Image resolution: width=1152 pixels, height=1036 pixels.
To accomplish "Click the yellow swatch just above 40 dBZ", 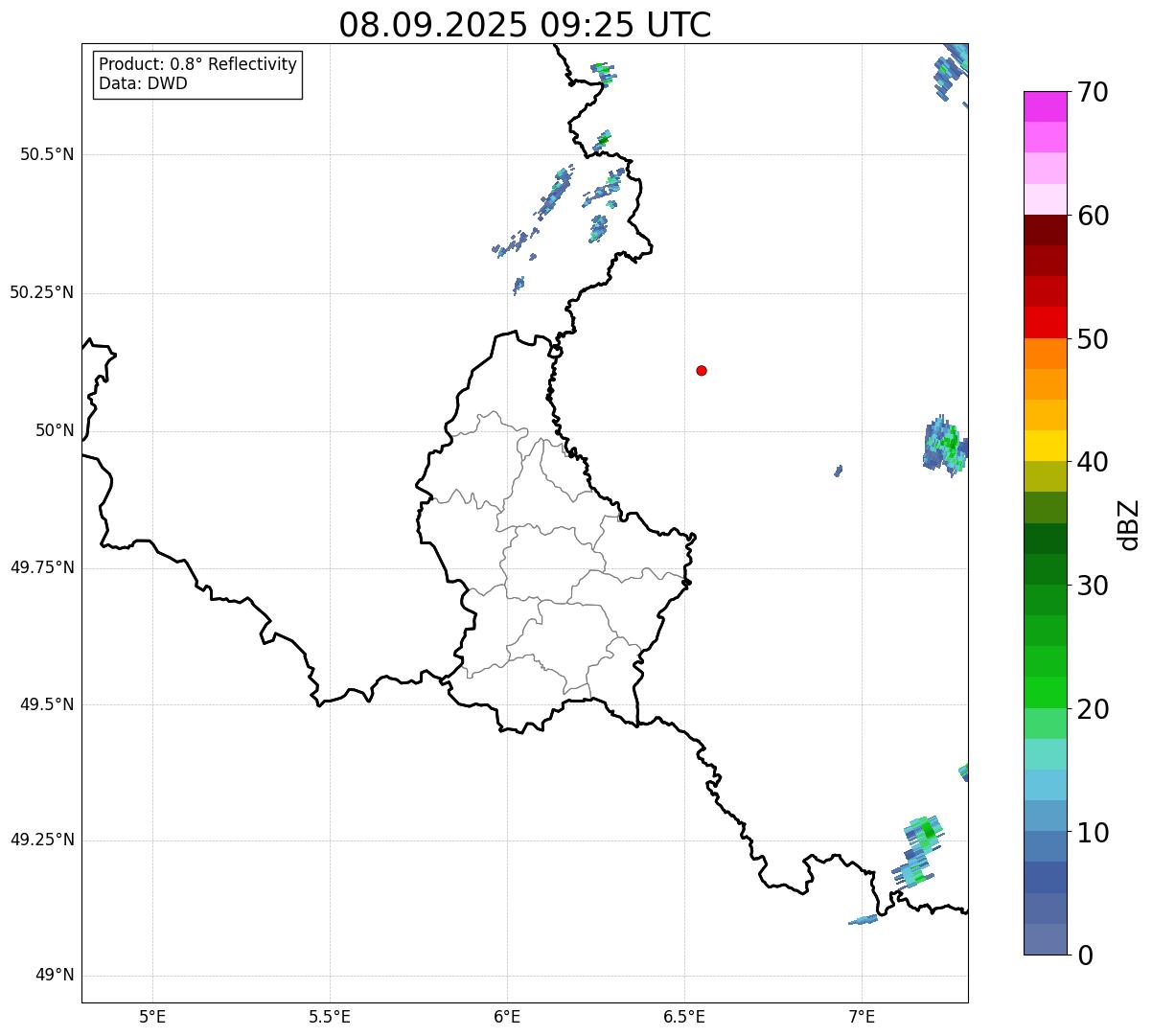I will click(x=1045, y=446).
